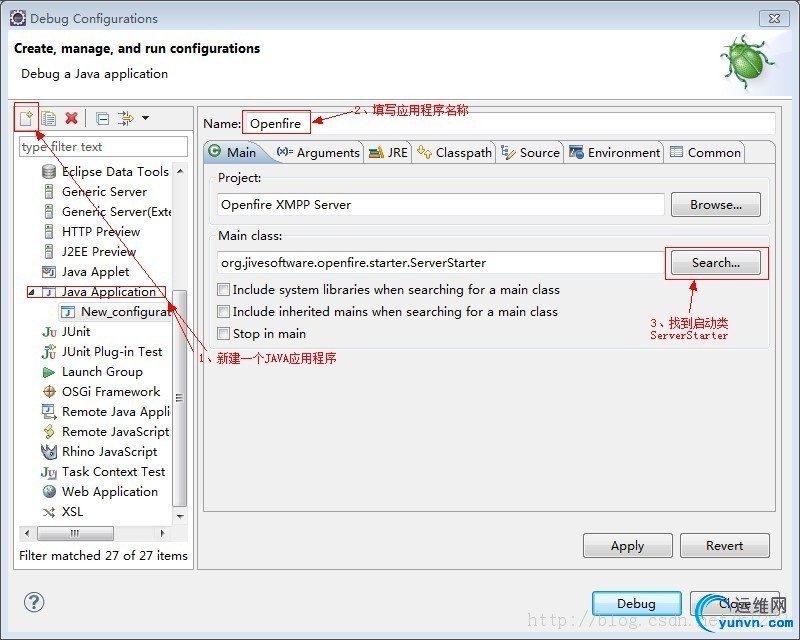This screenshot has width=800, height=640.
Task: Switch to the Environment tab
Action: (614, 152)
